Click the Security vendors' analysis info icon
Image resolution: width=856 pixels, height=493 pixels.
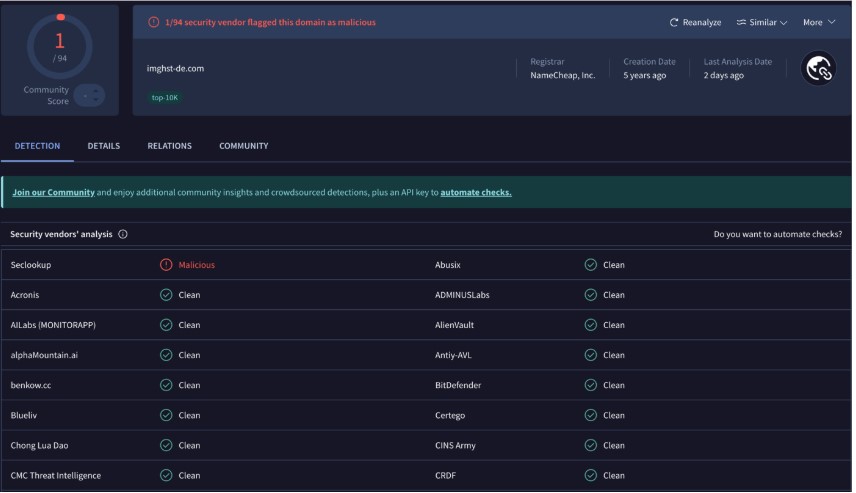[x=123, y=235]
